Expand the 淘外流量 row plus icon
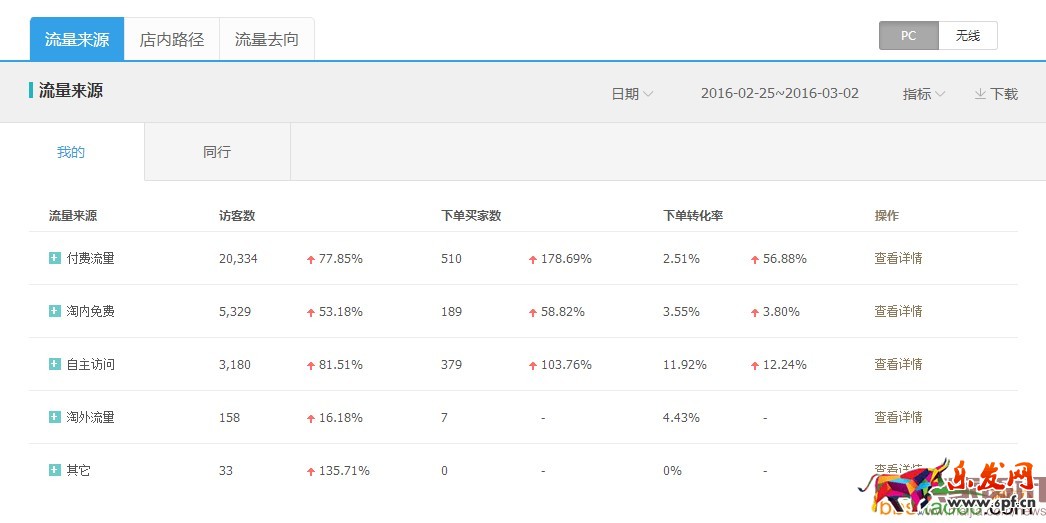This screenshot has width=1046, height=523. pyautogui.click(x=55, y=417)
